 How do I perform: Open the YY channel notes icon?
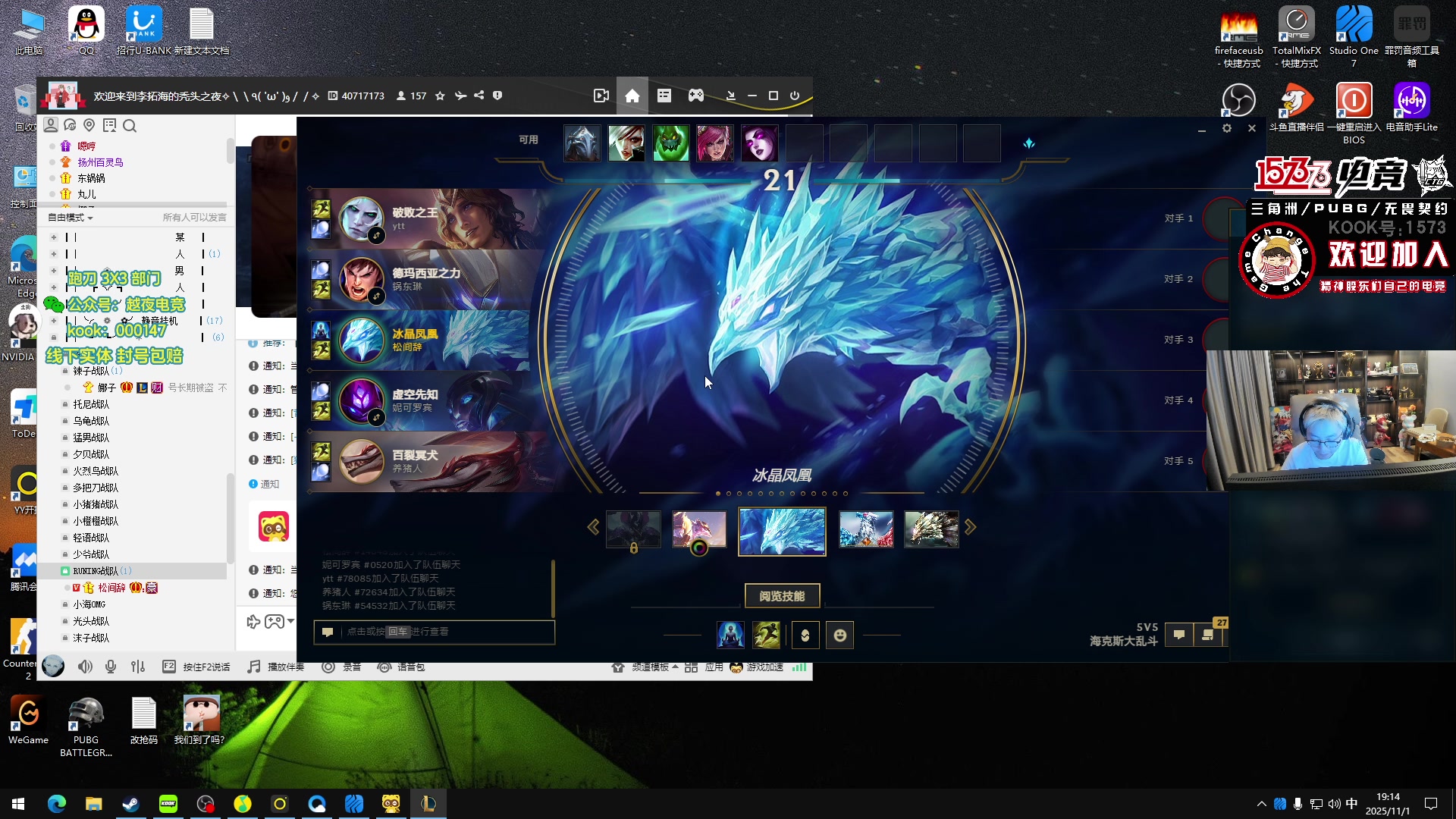click(x=110, y=125)
